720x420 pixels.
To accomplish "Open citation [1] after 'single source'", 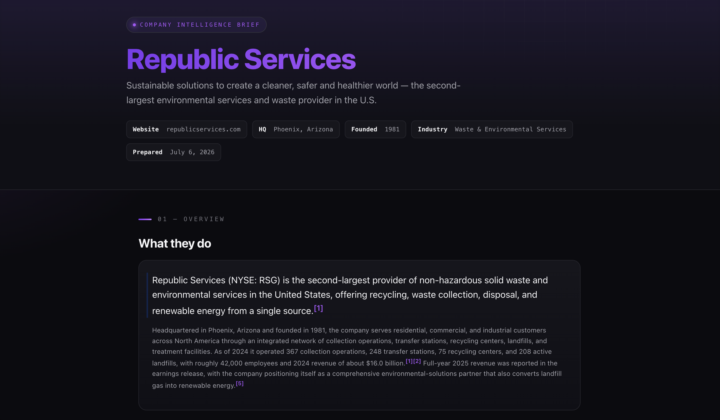I will (319, 308).
